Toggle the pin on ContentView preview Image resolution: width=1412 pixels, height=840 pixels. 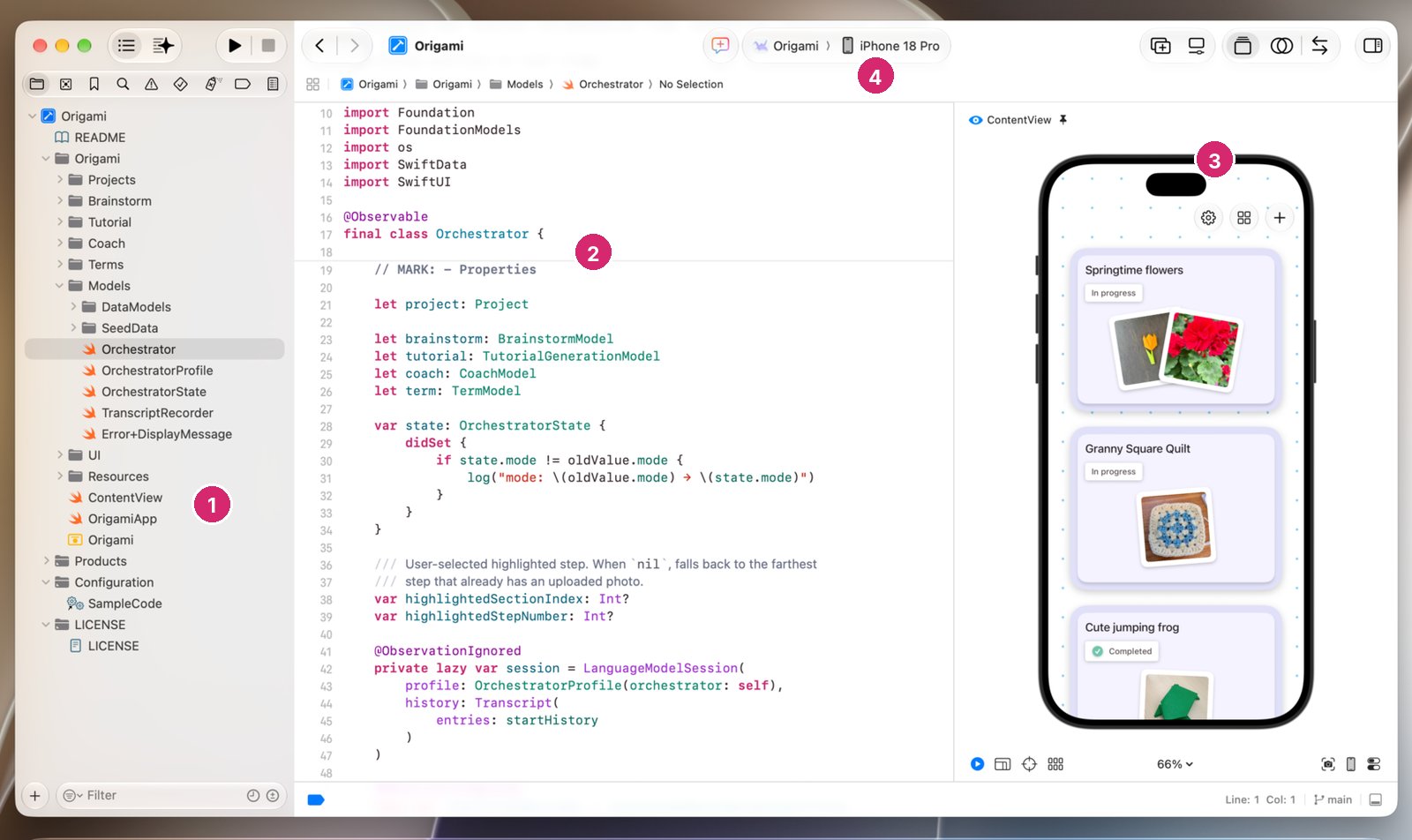click(x=1063, y=120)
